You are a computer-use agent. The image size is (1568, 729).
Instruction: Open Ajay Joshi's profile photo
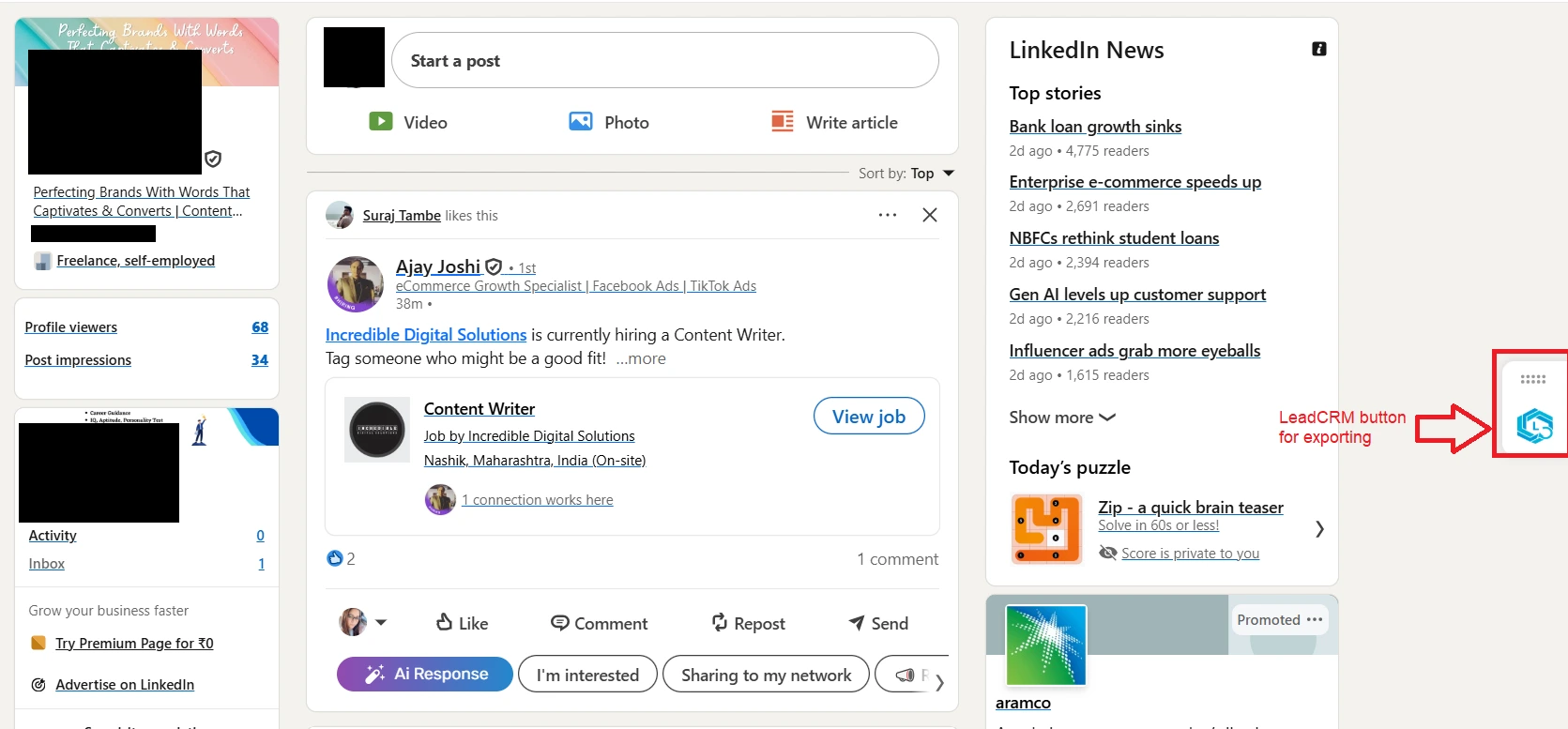pyautogui.click(x=355, y=284)
